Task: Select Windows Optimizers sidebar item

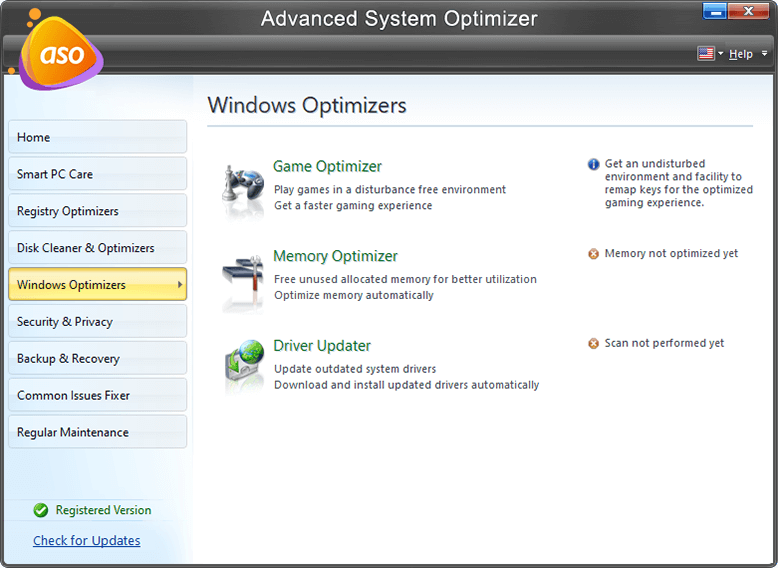Action: (x=97, y=284)
